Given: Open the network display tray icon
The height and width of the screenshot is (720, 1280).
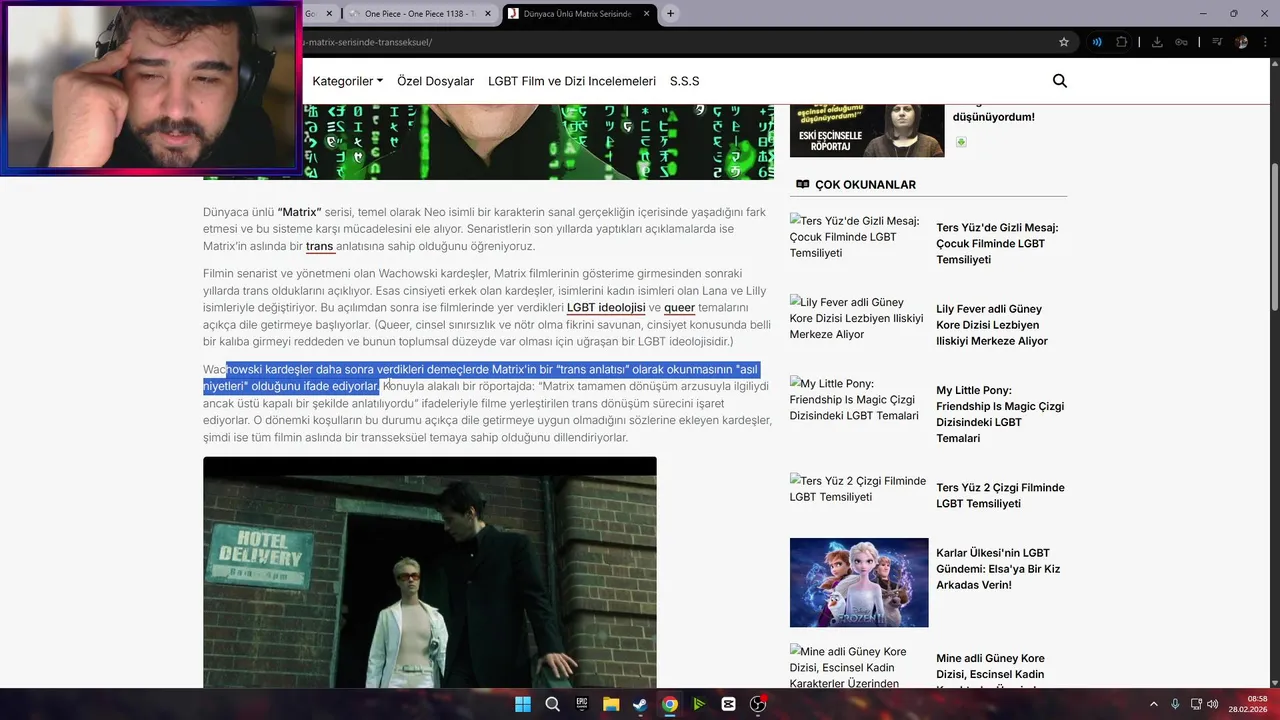Looking at the screenshot, I should (1196, 704).
